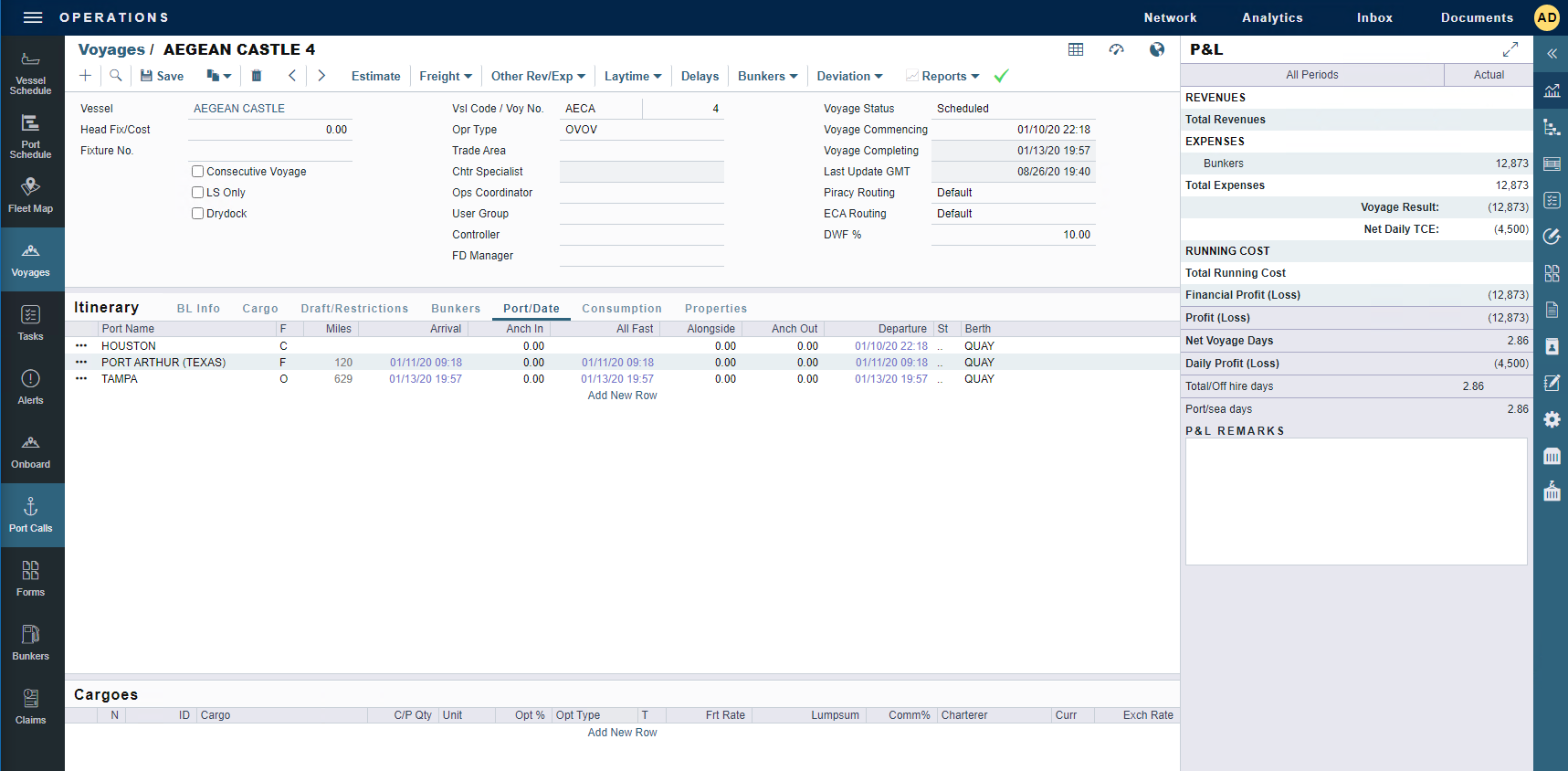This screenshot has height=771, width=1568.
Task: Click the globe map icon near P&L
Action: [1157, 49]
